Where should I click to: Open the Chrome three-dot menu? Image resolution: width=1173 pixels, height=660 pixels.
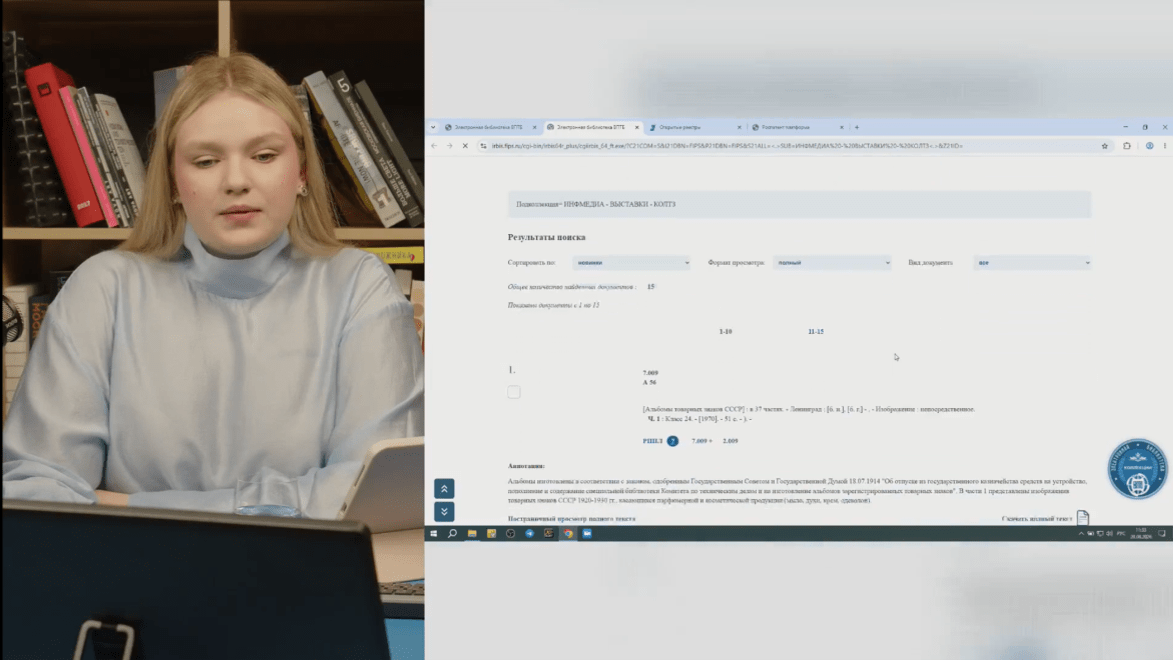(x=1165, y=146)
